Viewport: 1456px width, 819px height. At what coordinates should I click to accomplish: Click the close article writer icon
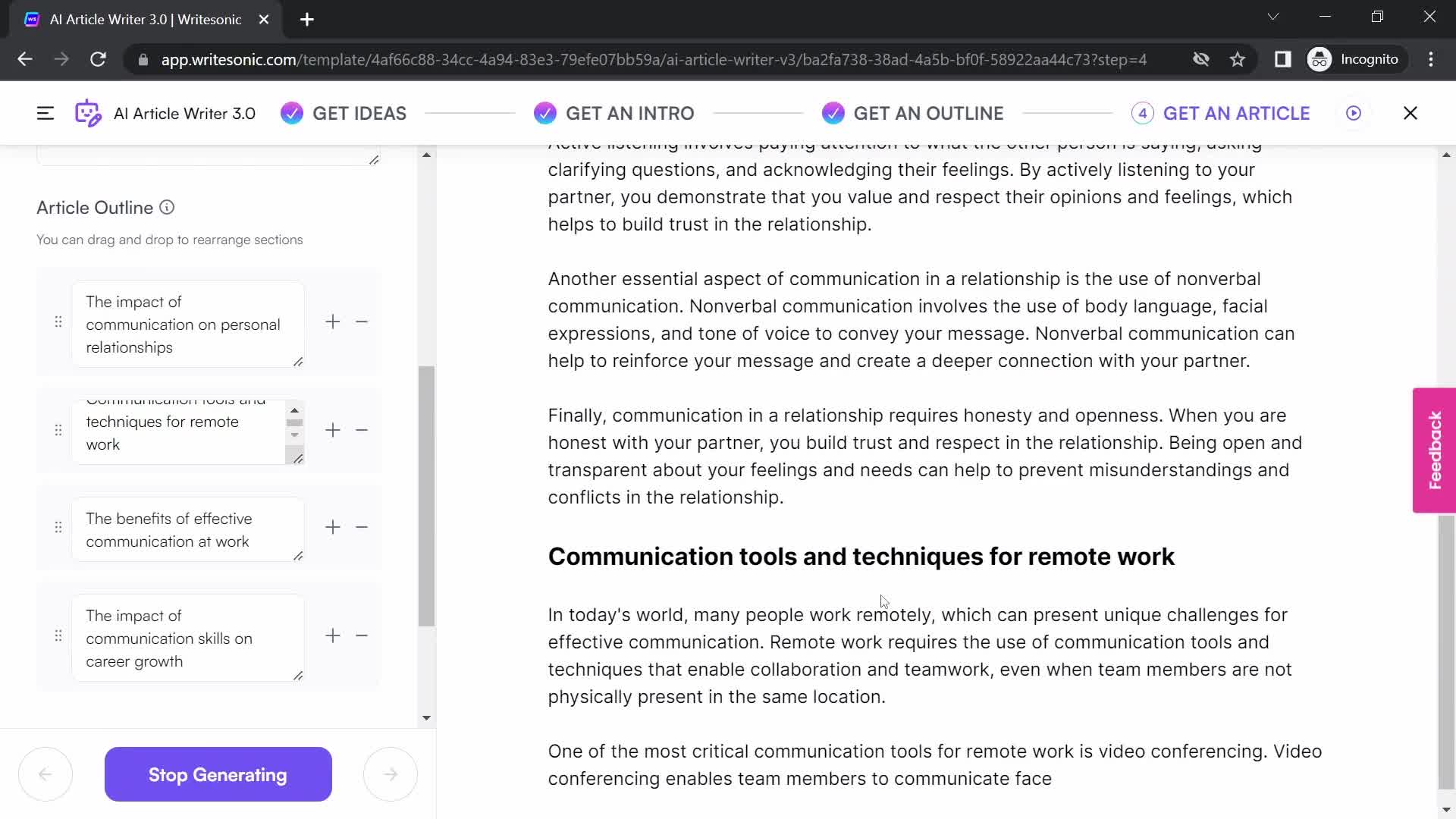[1411, 113]
